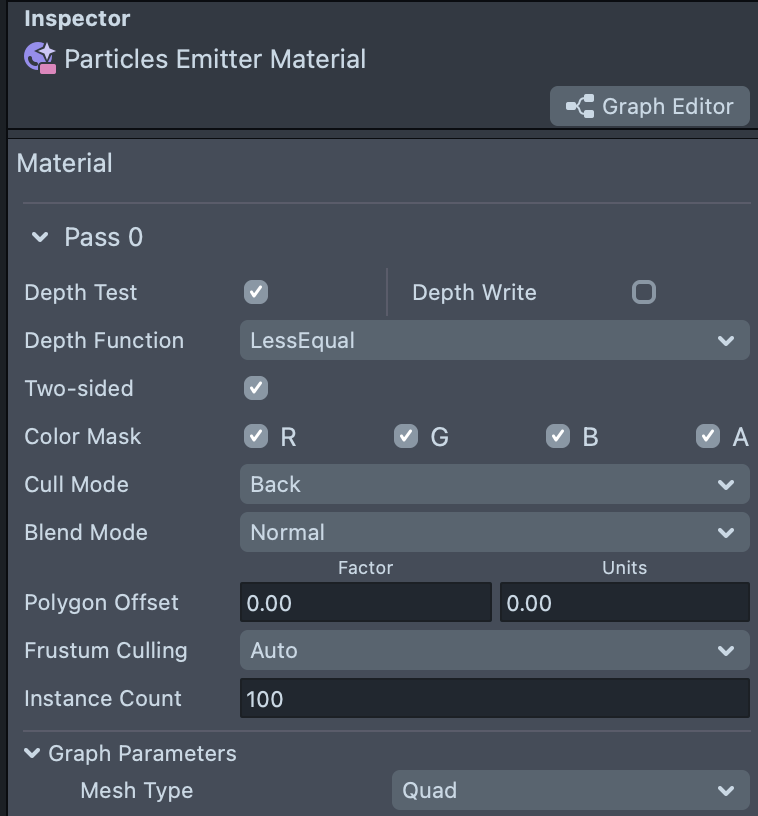Collapse the Graph Parameters section
The height and width of the screenshot is (816, 758).
(33, 753)
